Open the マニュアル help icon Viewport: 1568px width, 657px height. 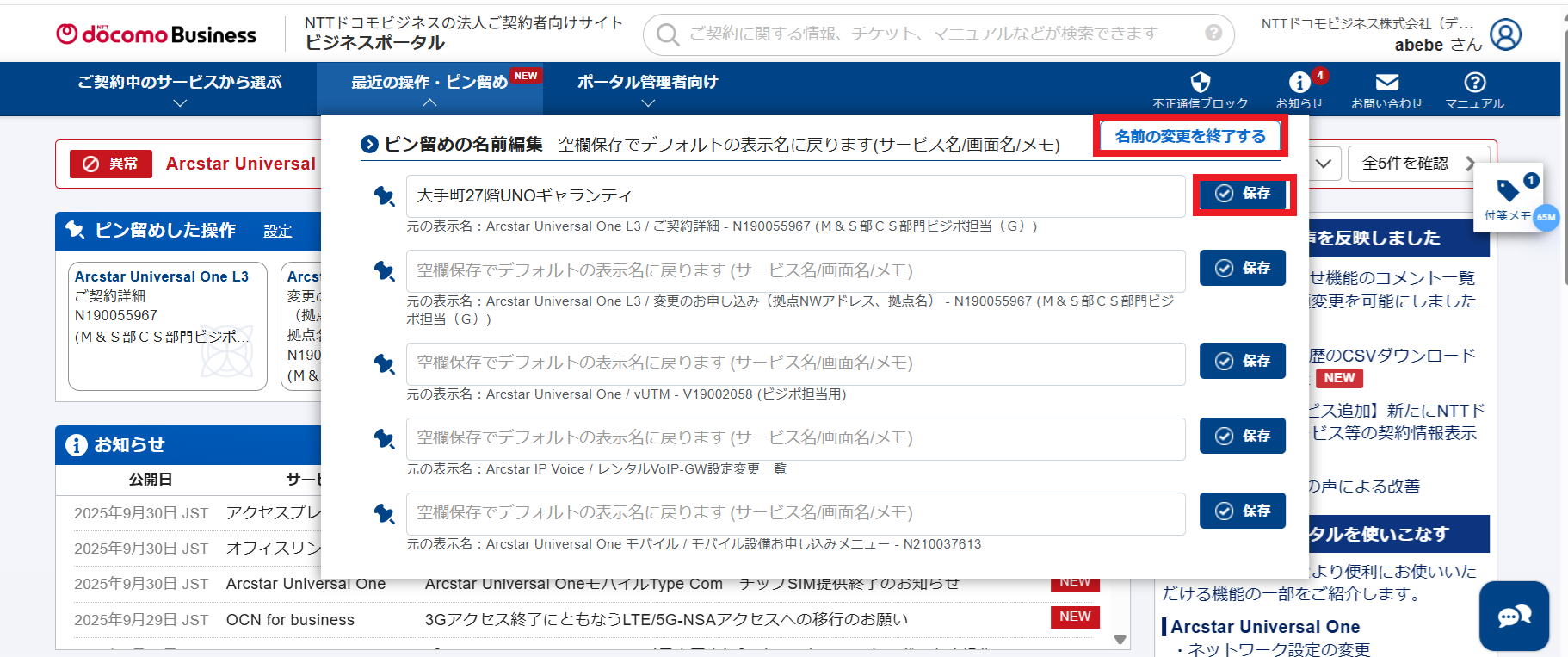coord(1474,83)
